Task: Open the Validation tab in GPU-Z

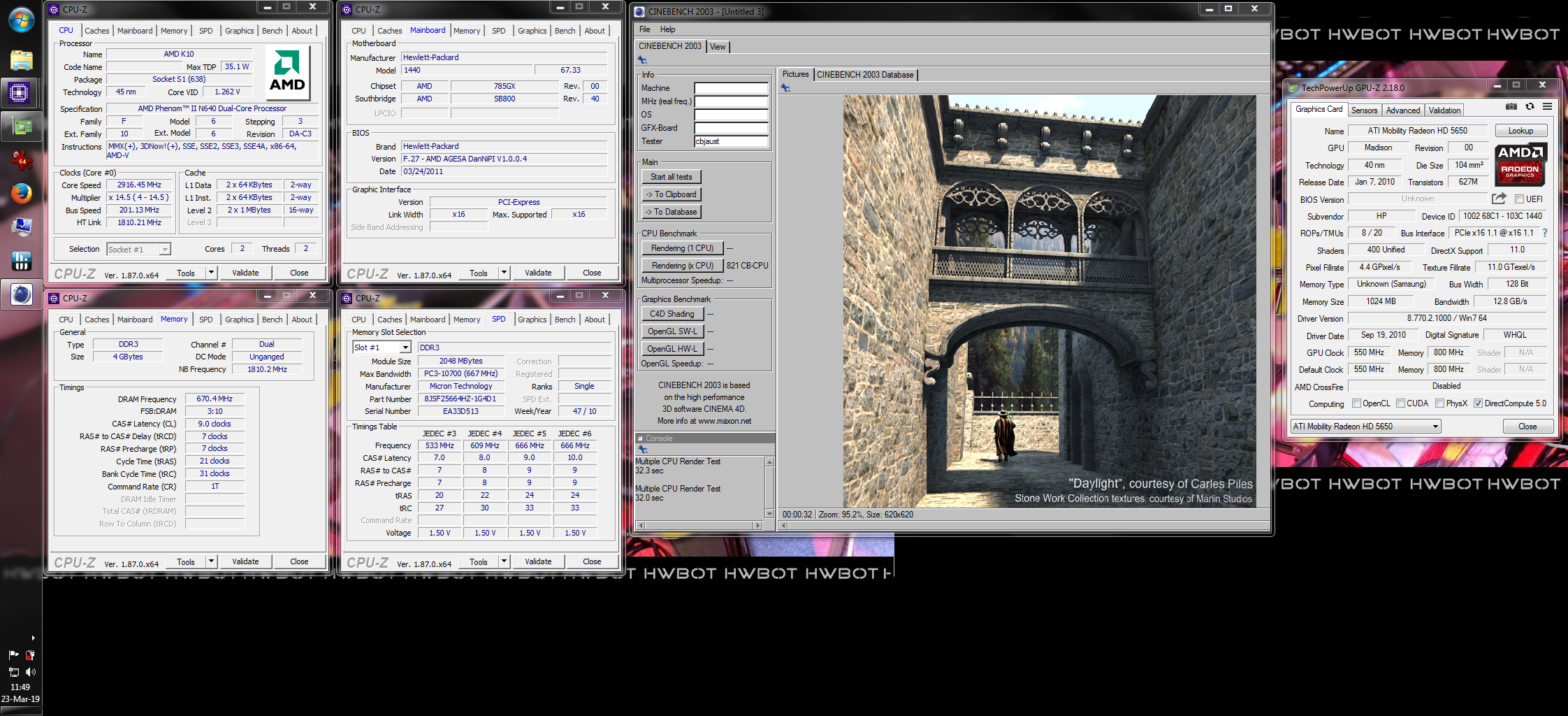Action: (1444, 110)
